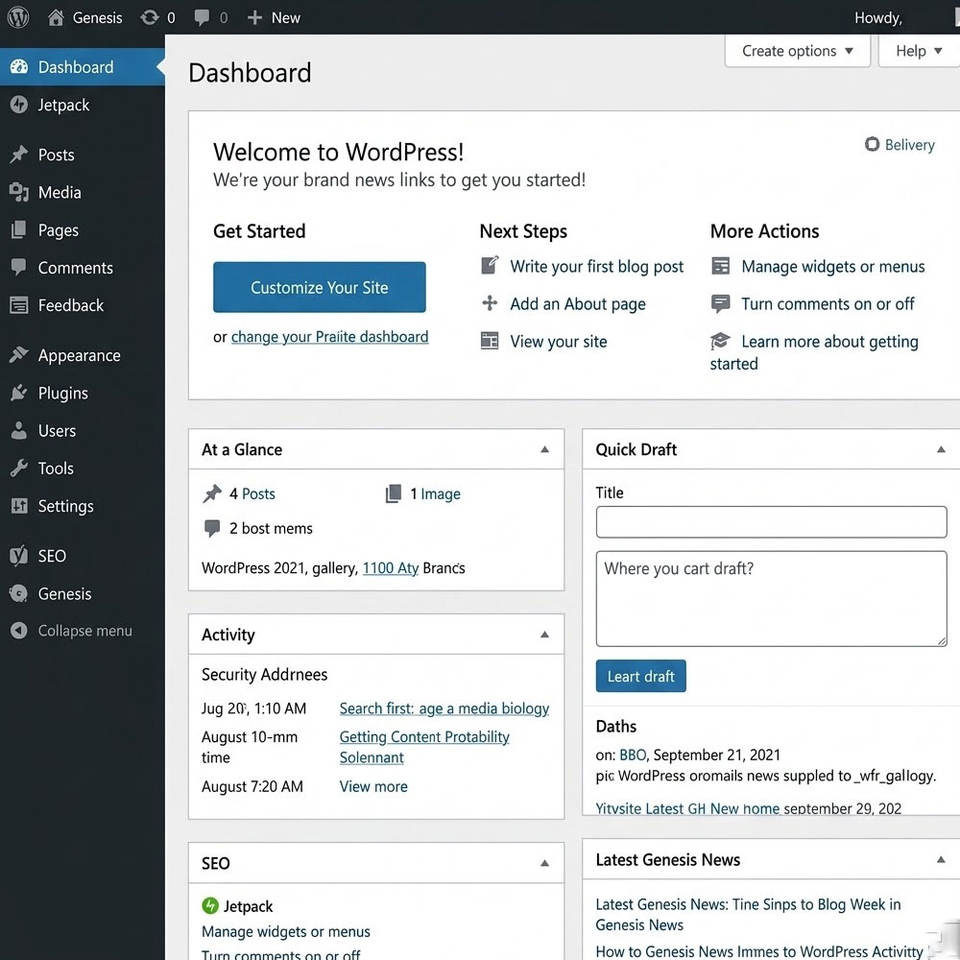Open Write your first blog post link
Viewport: 960px width, 960px height.
596,266
